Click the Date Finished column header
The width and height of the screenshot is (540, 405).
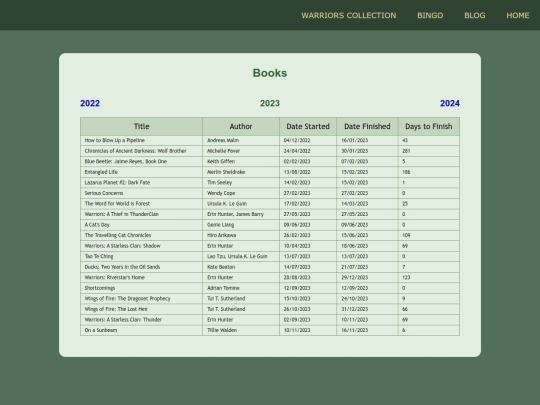click(367, 126)
